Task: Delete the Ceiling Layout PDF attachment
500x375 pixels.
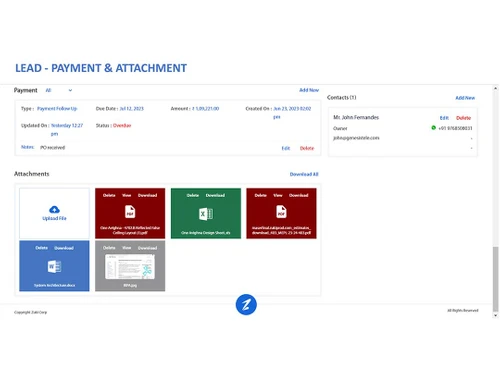Action: click(x=109, y=195)
